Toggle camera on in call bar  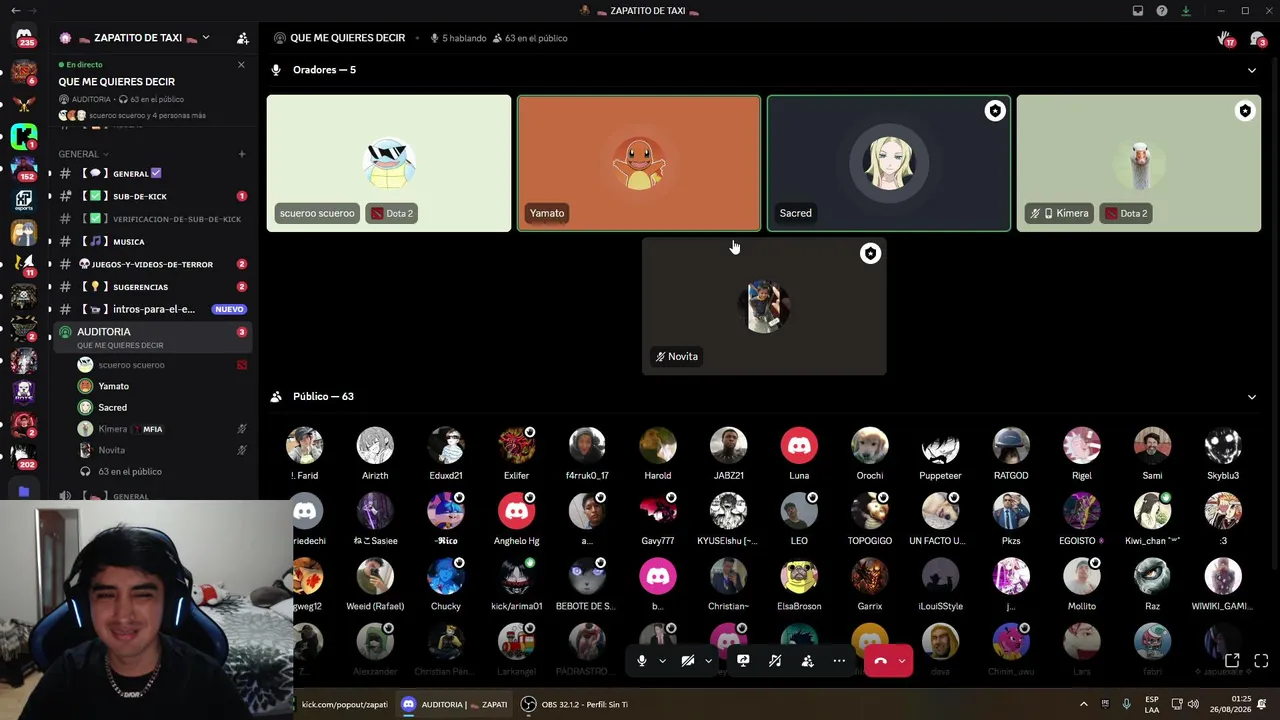688,661
